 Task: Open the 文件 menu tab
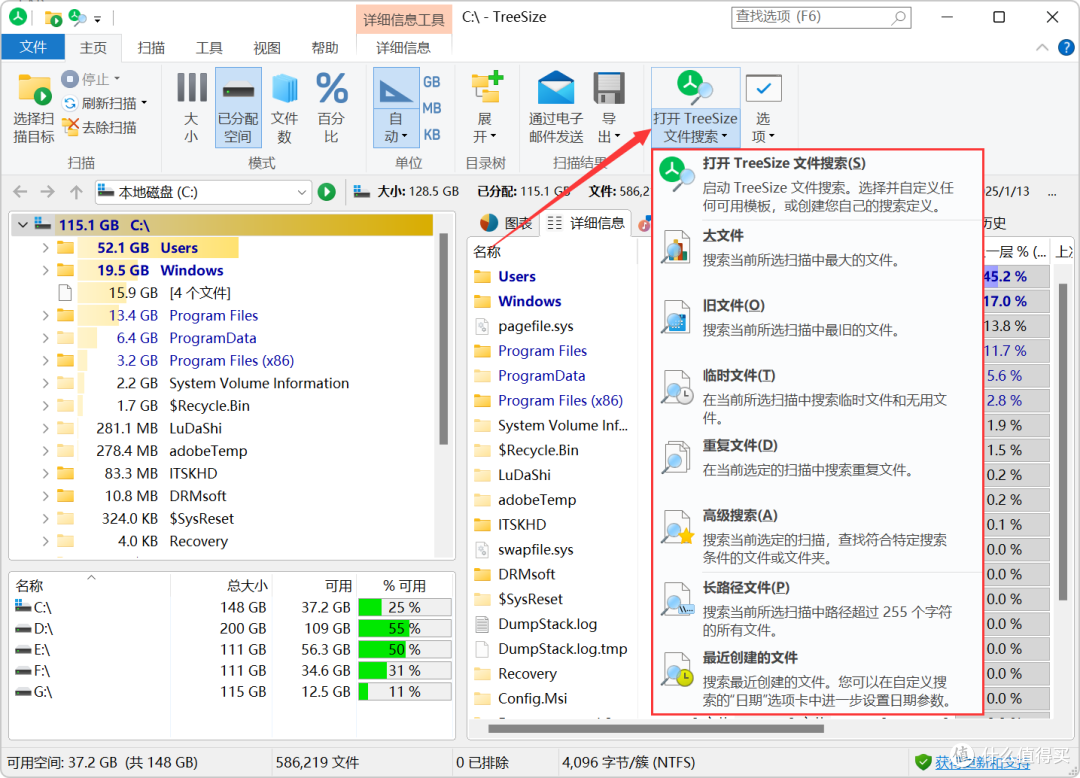[33, 47]
